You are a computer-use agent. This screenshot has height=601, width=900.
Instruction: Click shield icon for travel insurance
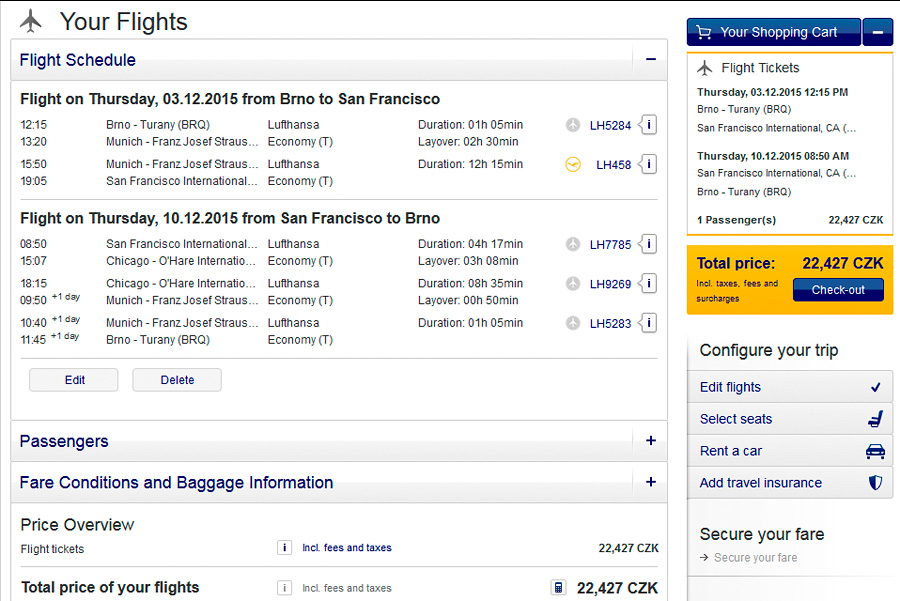[875, 483]
